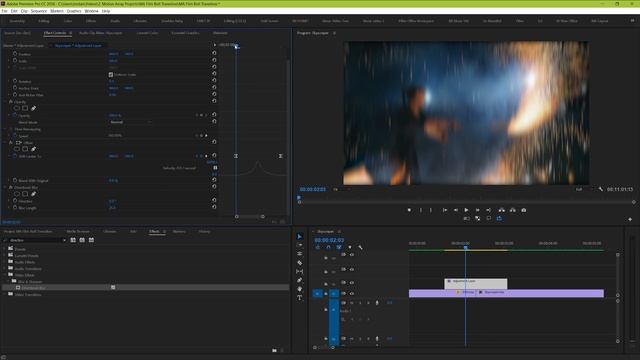Click ellipse mask under Directional Blur
The height and width of the screenshot is (360, 640).
[x=17, y=194]
